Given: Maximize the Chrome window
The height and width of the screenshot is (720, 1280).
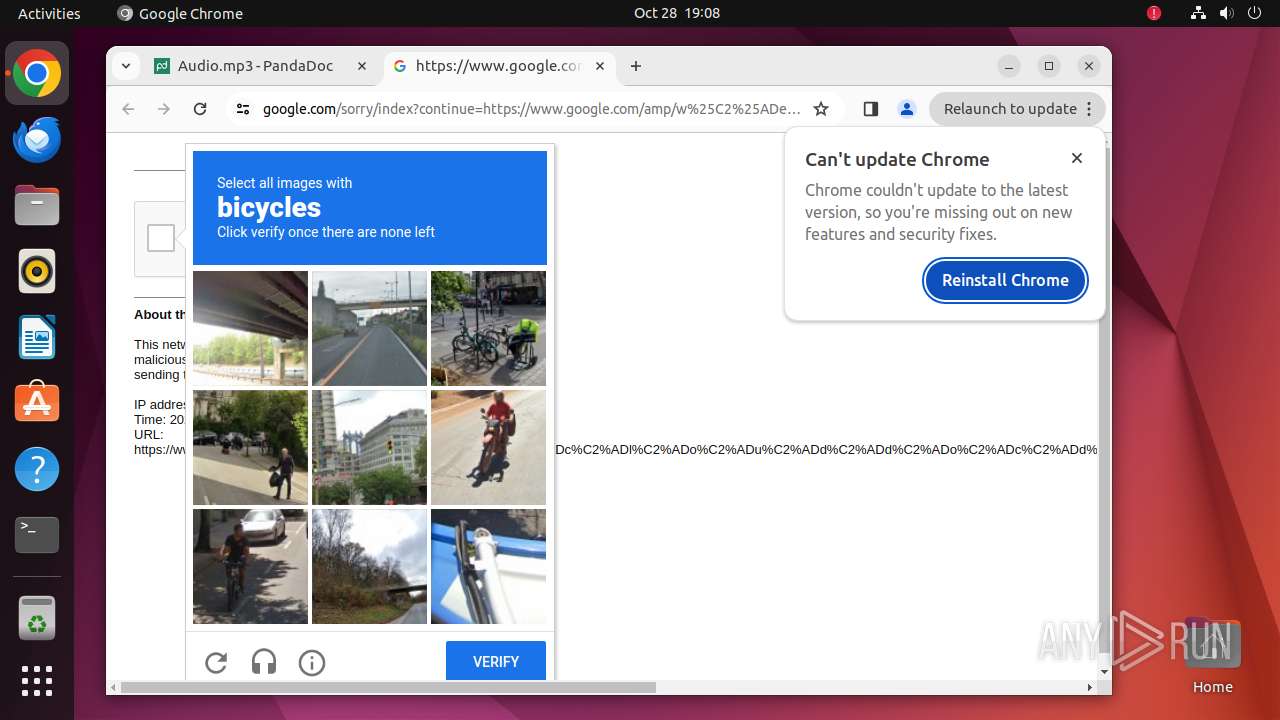Looking at the screenshot, I should [1049, 66].
